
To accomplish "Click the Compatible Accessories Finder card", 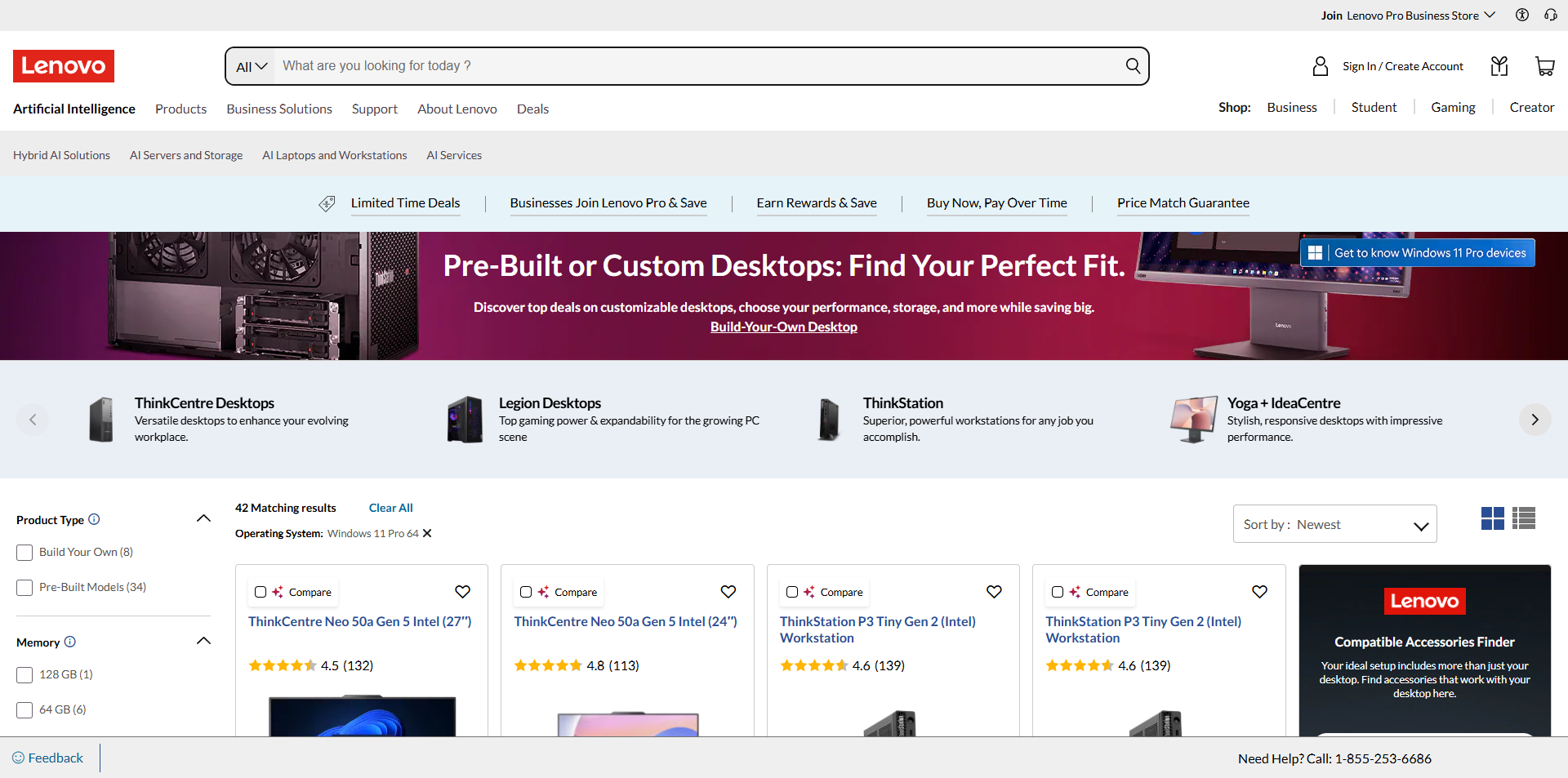I will click(x=1424, y=651).
